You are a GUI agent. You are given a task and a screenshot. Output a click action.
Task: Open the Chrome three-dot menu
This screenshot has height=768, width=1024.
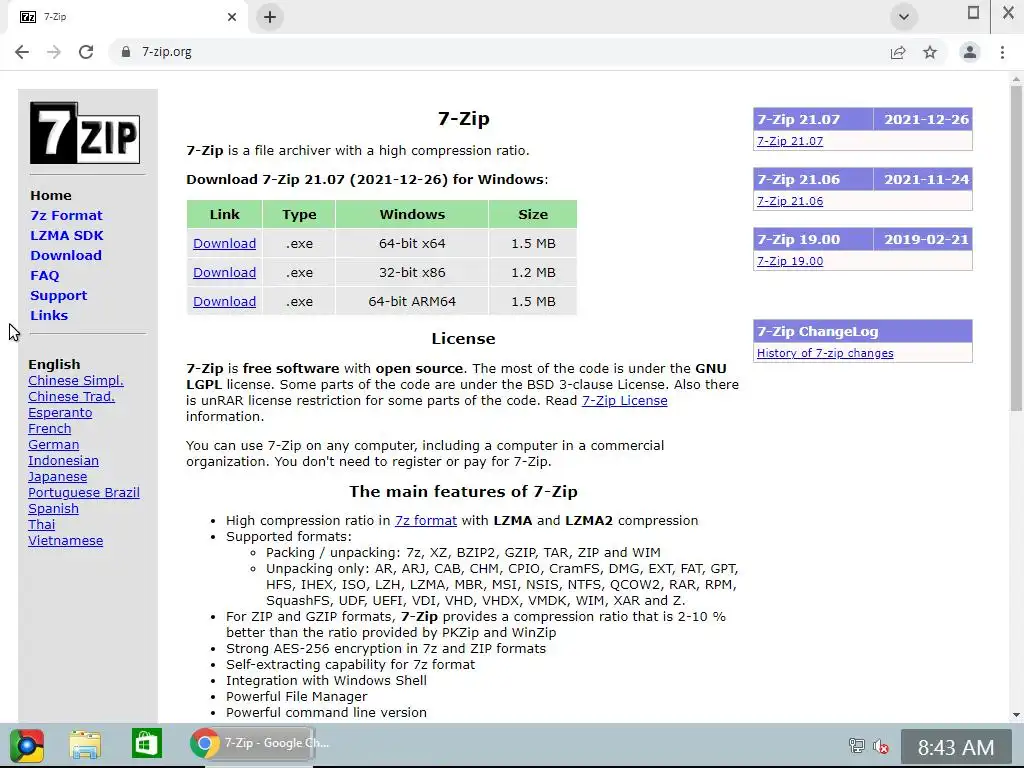pyautogui.click(x=1002, y=52)
